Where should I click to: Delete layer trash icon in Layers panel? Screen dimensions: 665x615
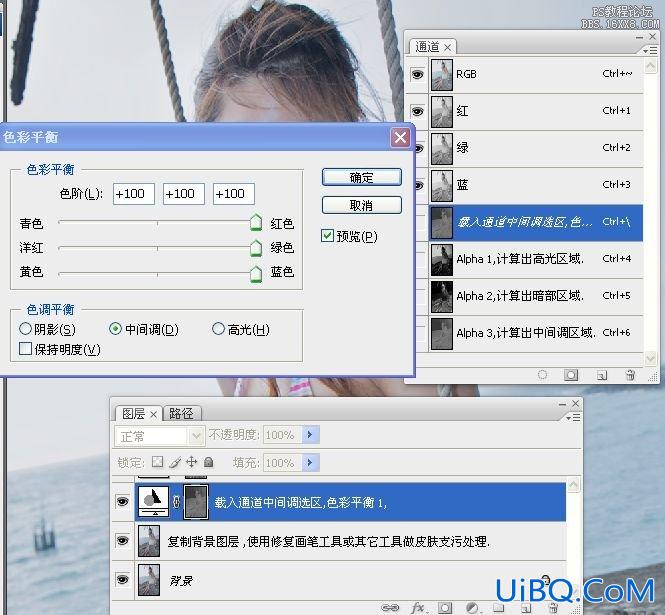click(553, 608)
